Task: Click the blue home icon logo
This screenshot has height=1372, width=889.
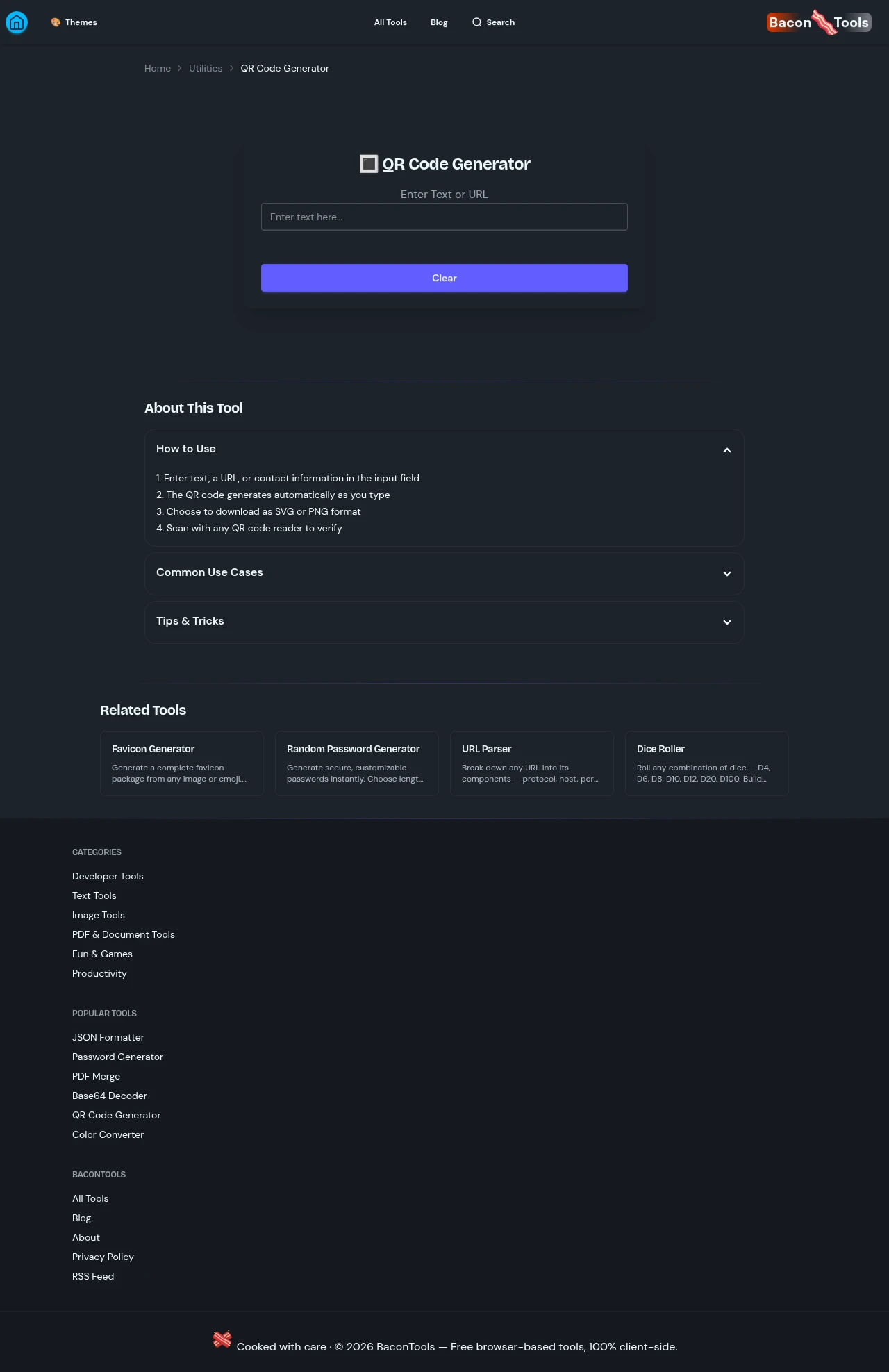Action: pos(17,22)
